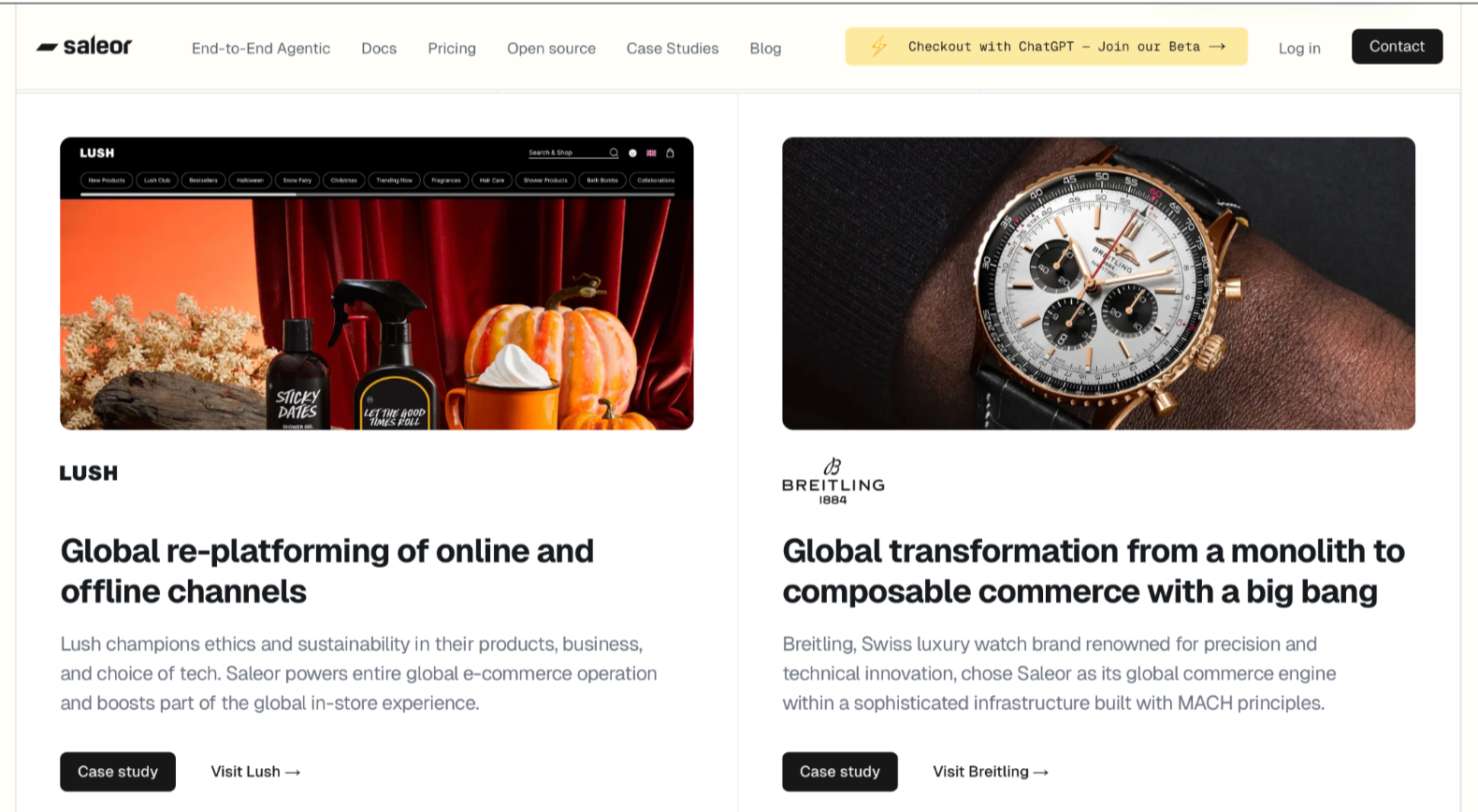Screen dimensions: 1478x812
Task: Click the Lush storefront preview image
Action: click(377, 283)
